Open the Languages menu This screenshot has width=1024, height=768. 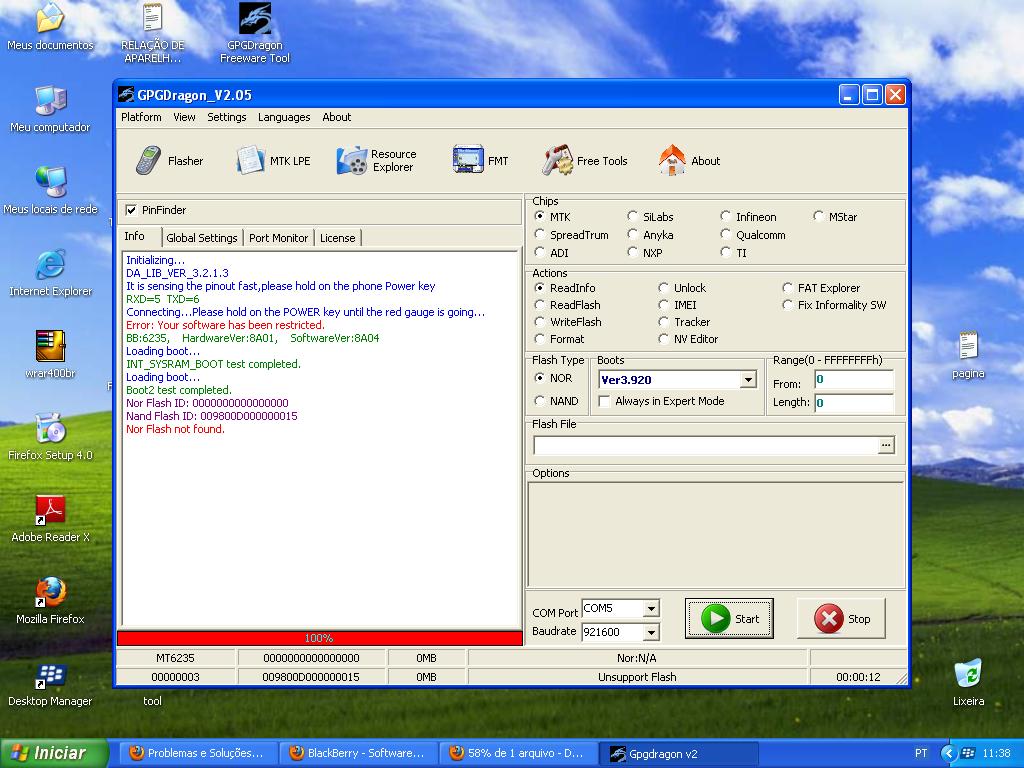pos(284,117)
